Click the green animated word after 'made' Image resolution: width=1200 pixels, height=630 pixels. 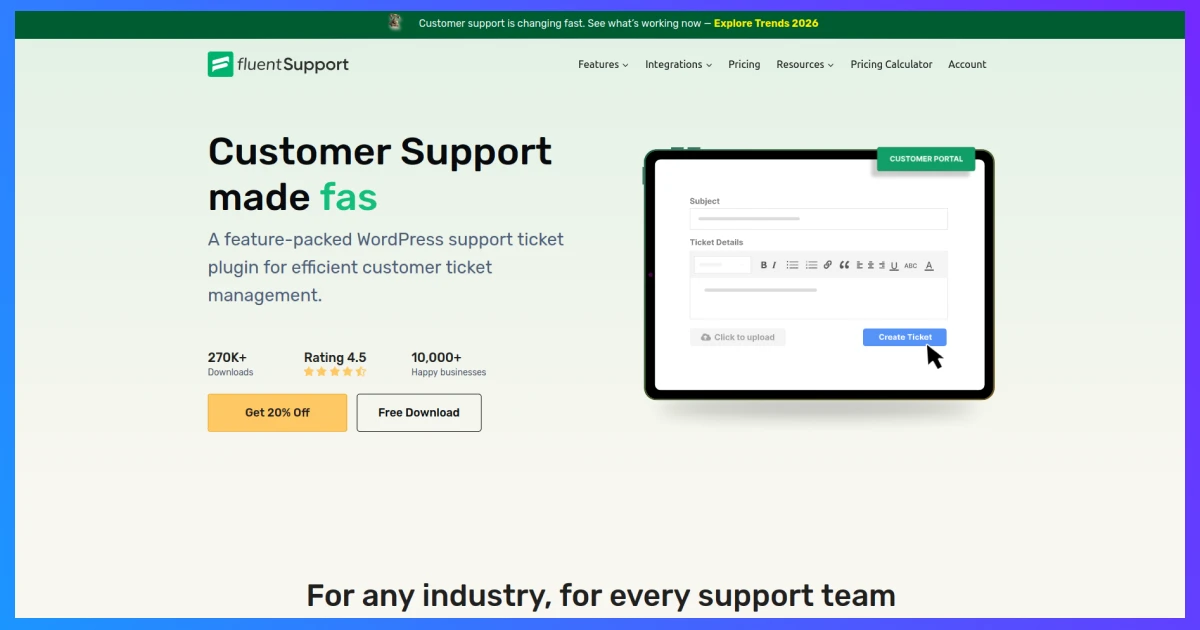pyautogui.click(x=349, y=197)
